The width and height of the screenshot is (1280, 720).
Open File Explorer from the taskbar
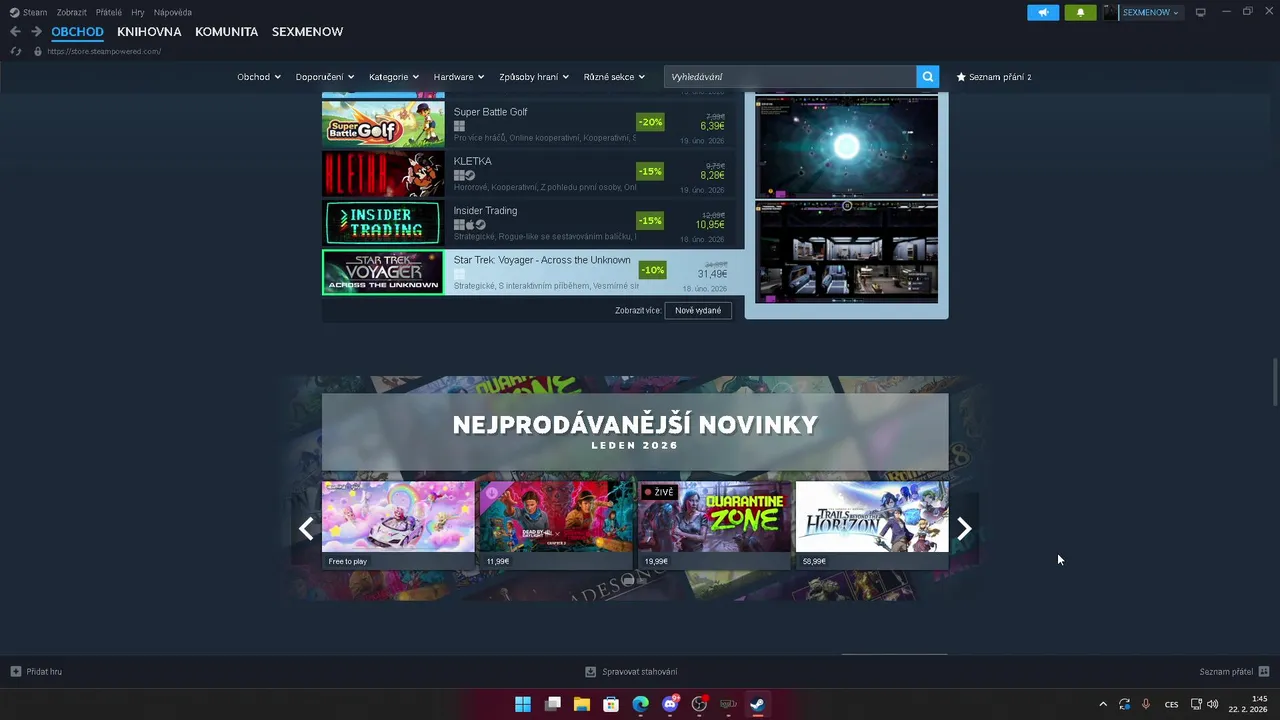click(582, 704)
